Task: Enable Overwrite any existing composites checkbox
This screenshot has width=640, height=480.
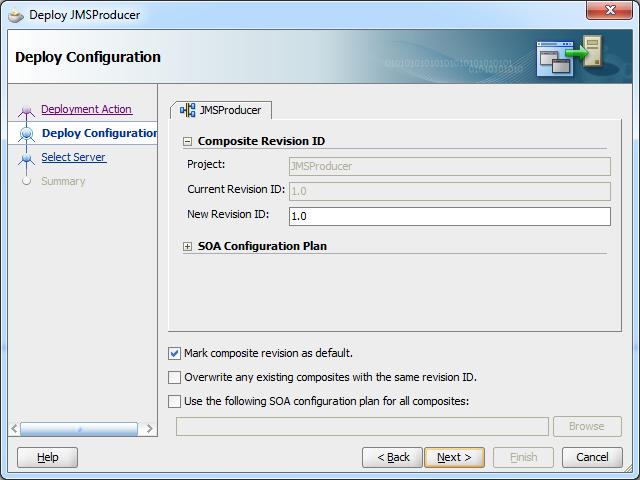Action: 174,377
